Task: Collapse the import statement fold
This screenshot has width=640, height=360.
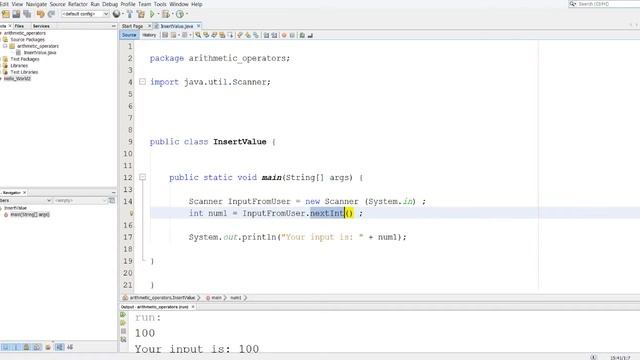Action: (x=142, y=82)
